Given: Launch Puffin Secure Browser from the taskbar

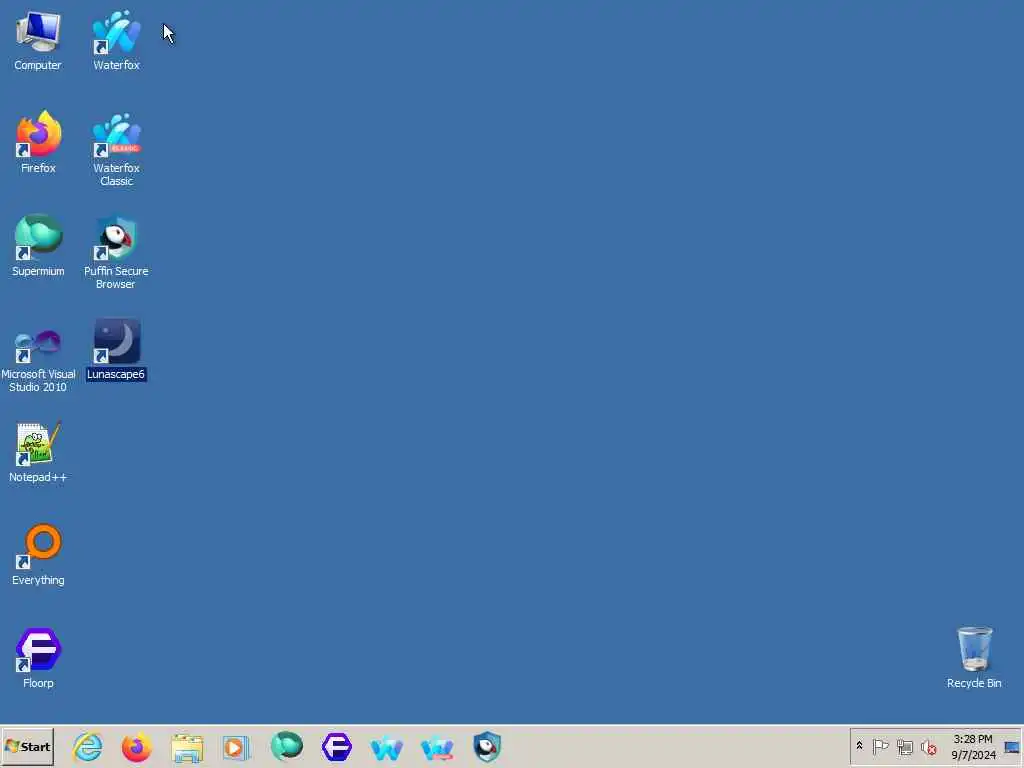Looking at the screenshot, I should (487, 746).
